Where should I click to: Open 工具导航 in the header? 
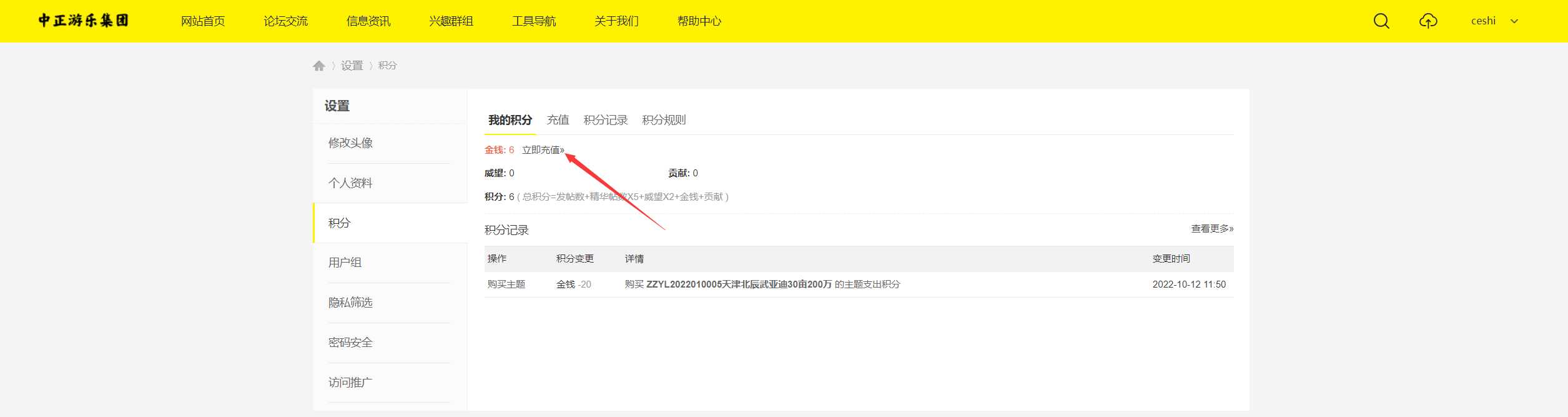click(534, 21)
